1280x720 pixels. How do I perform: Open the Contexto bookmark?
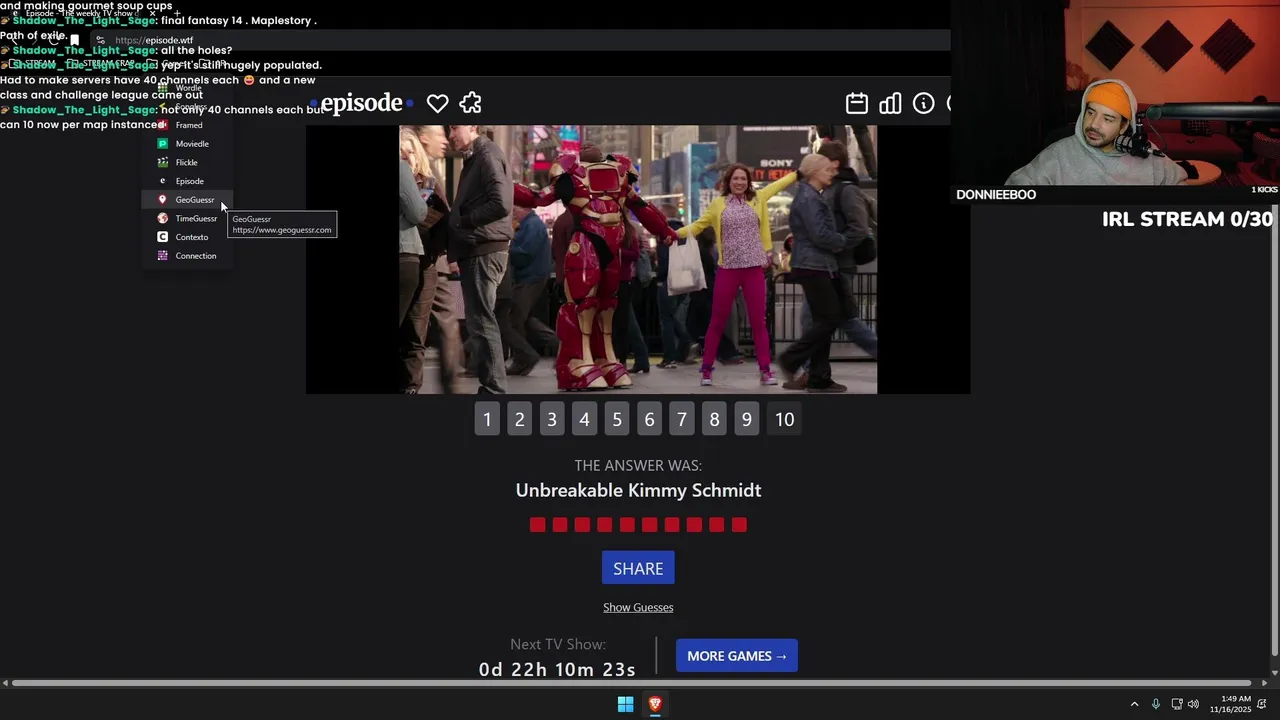[x=188, y=237]
